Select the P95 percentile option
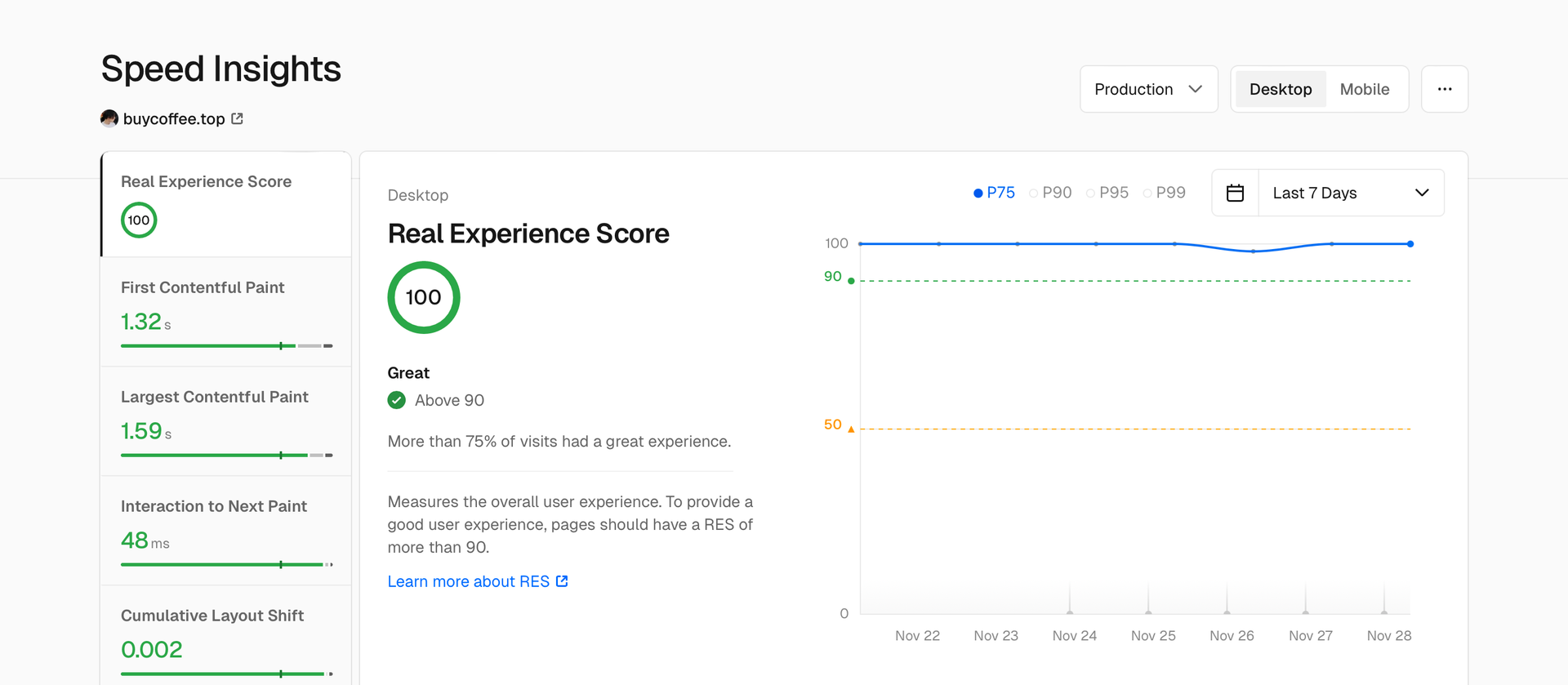Screen dimensions: 1568x685 (1107, 193)
